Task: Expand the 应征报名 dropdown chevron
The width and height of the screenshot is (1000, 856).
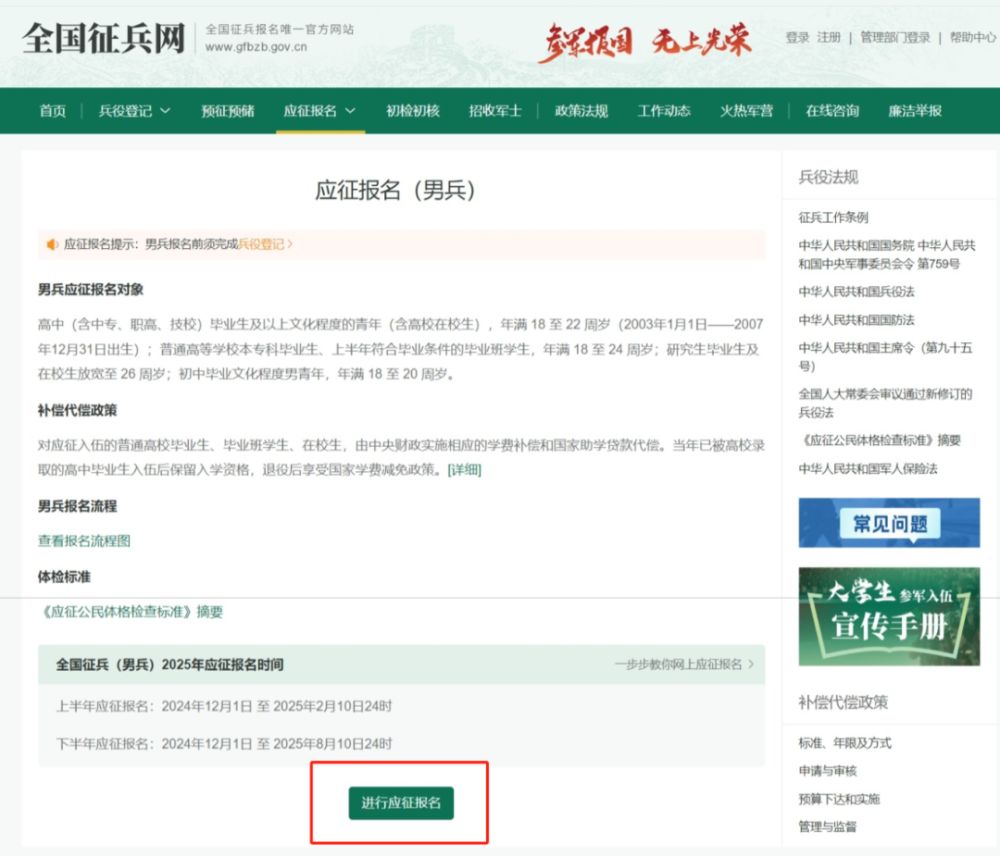Action: point(350,111)
